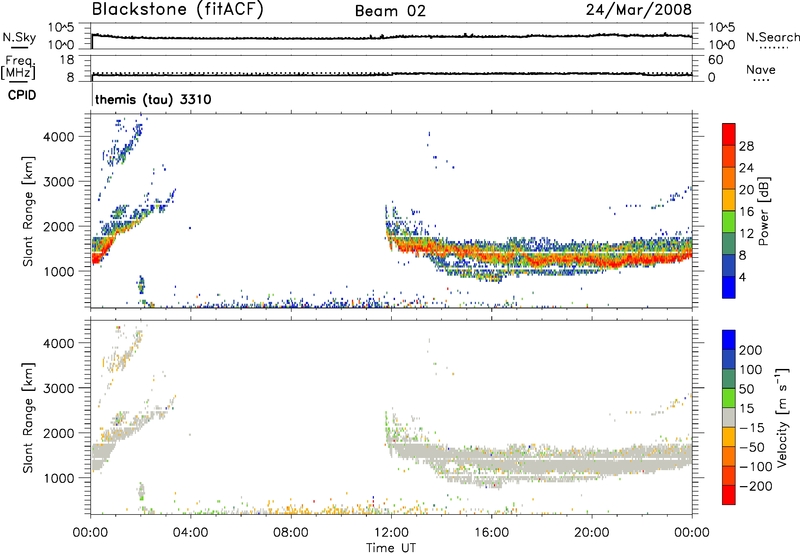Click the '12:00' time tick label

tap(391, 533)
